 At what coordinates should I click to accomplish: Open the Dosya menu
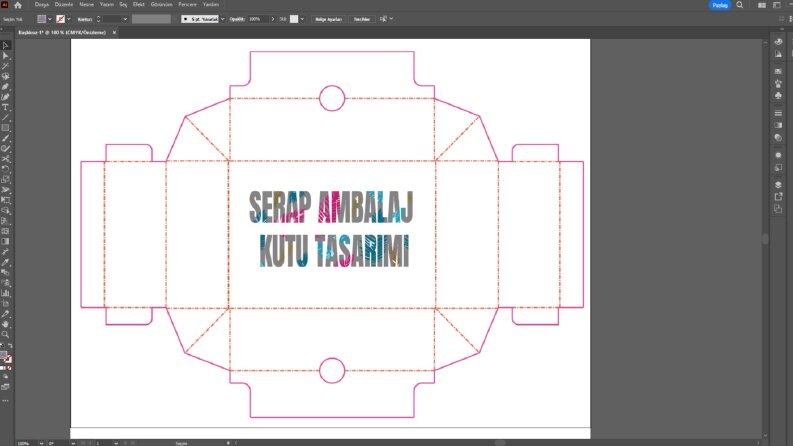click(x=41, y=5)
